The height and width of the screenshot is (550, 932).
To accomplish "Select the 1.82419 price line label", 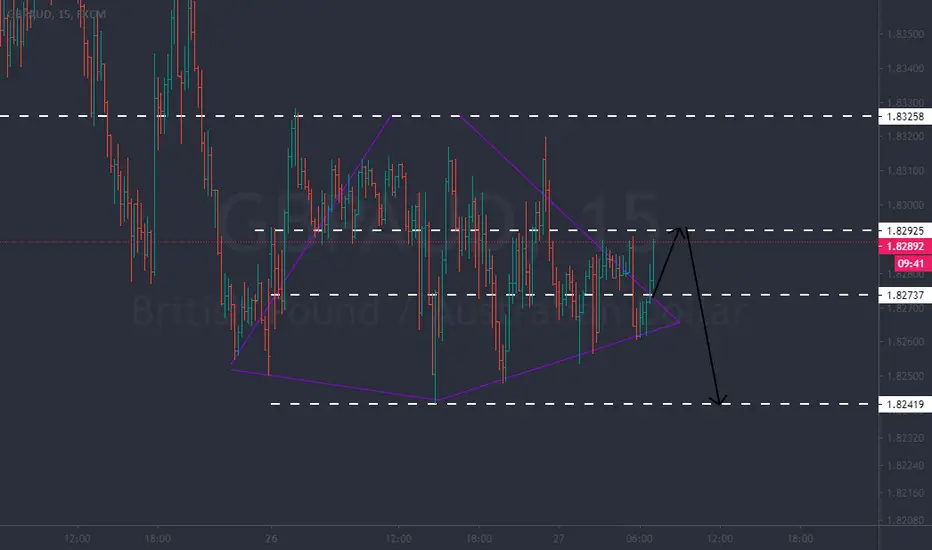I will click(905, 405).
